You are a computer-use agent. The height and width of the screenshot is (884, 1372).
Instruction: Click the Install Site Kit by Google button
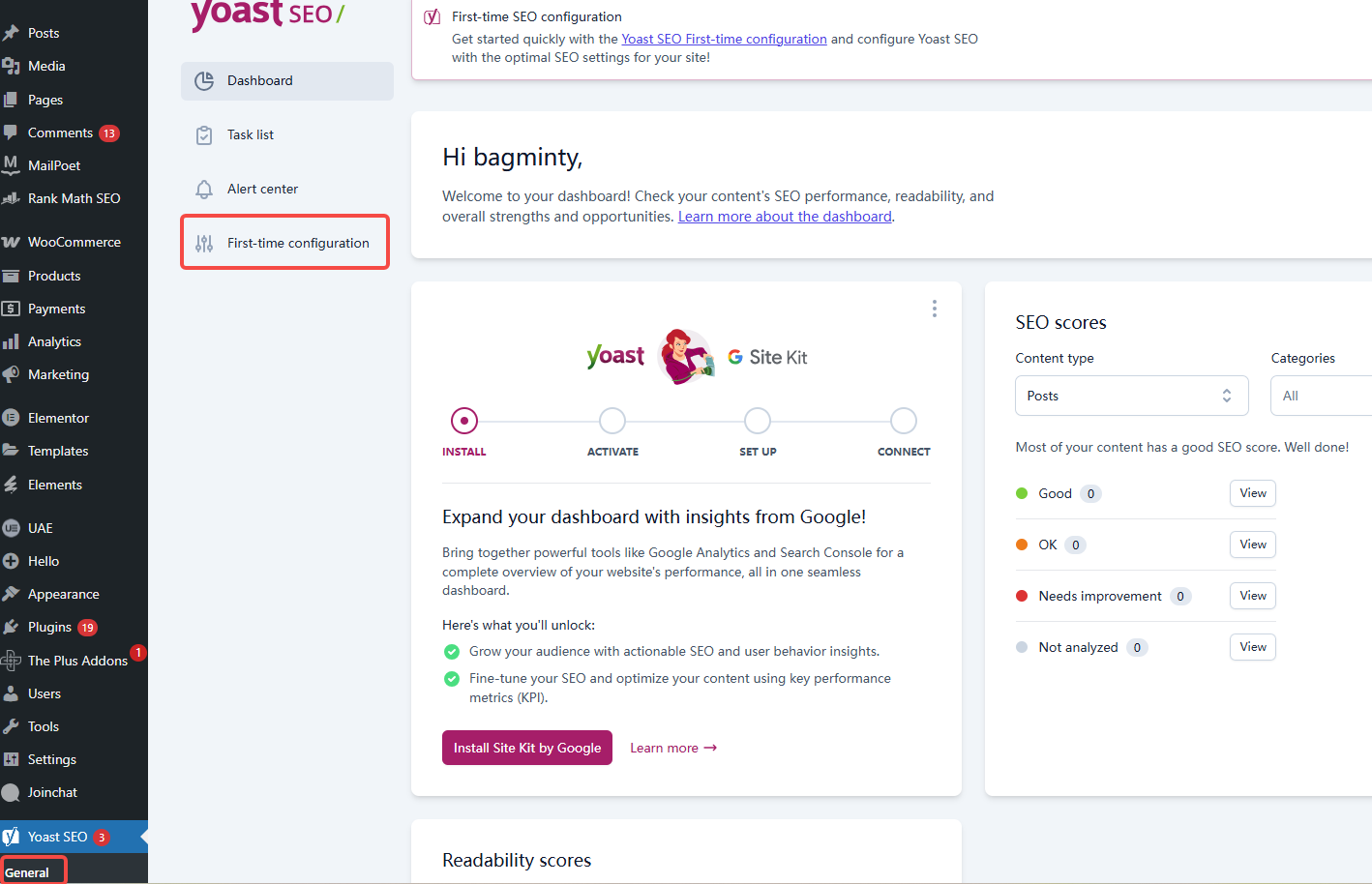526,747
